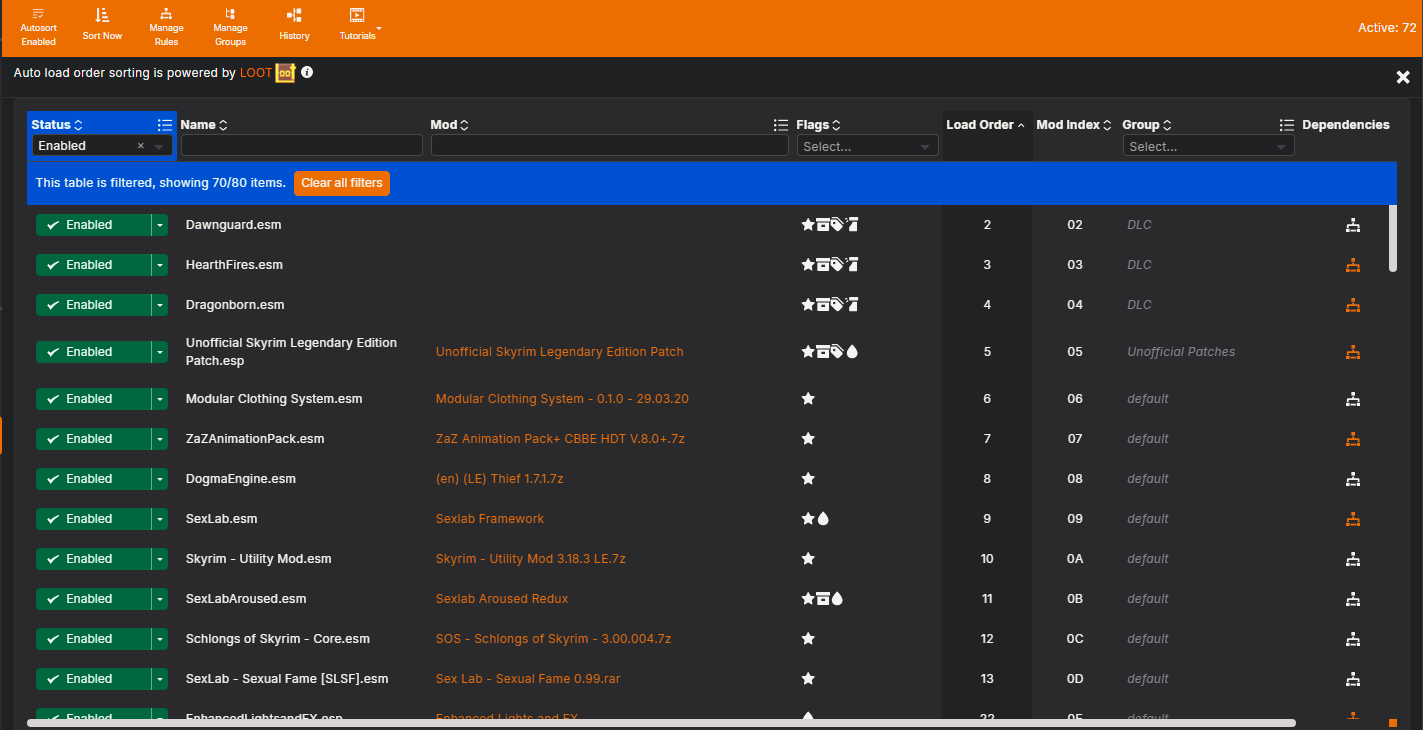Click the star flag icon for DogmaEngine.esm
The height and width of the screenshot is (730, 1423).
(808, 479)
